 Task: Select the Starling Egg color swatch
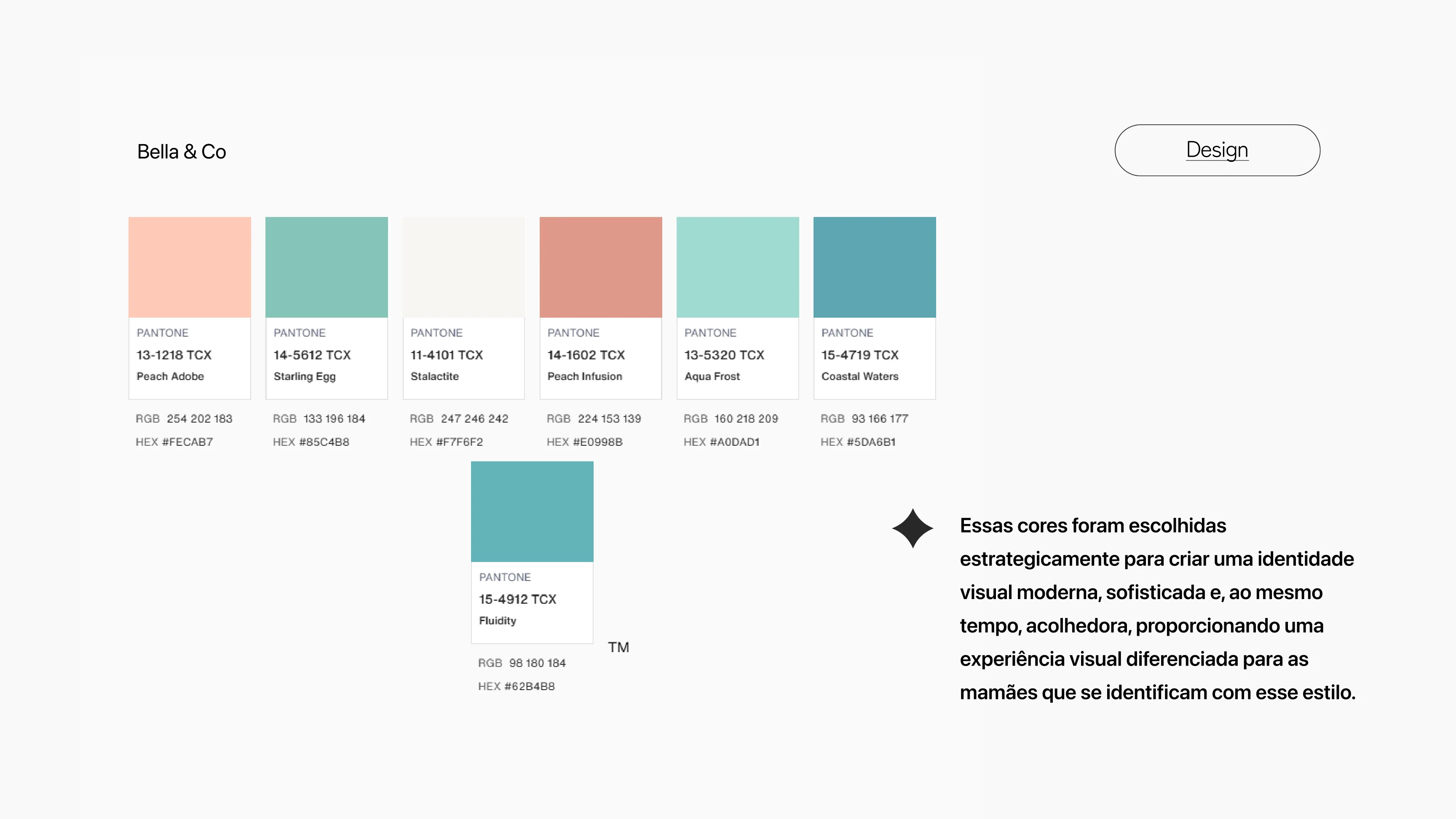pos(327,268)
